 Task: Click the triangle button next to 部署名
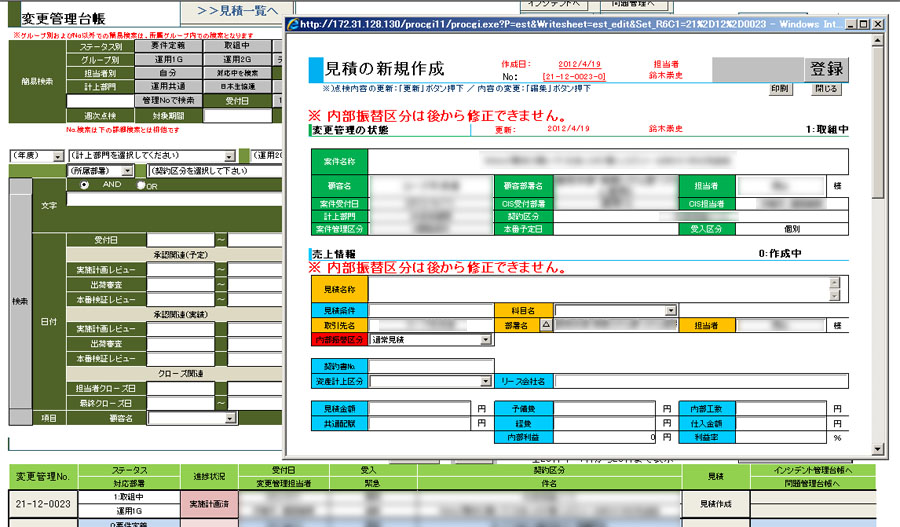[546, 325]
